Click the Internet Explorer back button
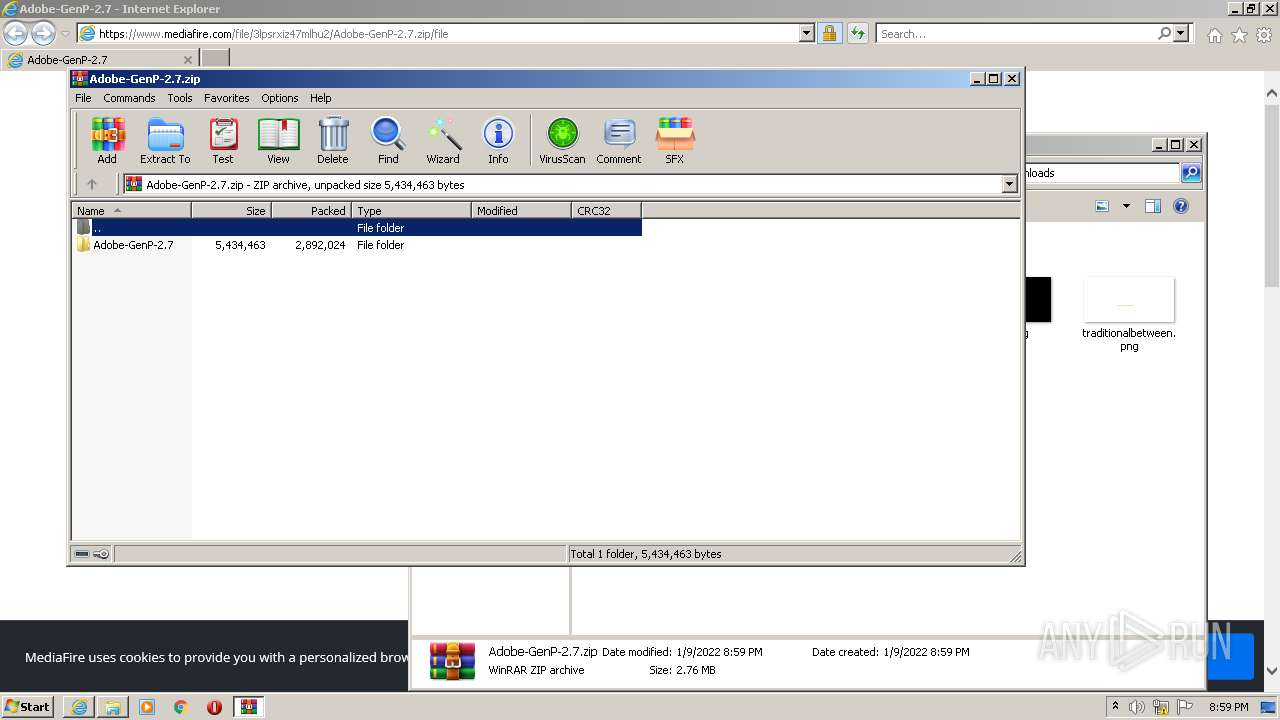Screen dimensions: 1280x720 15,33
